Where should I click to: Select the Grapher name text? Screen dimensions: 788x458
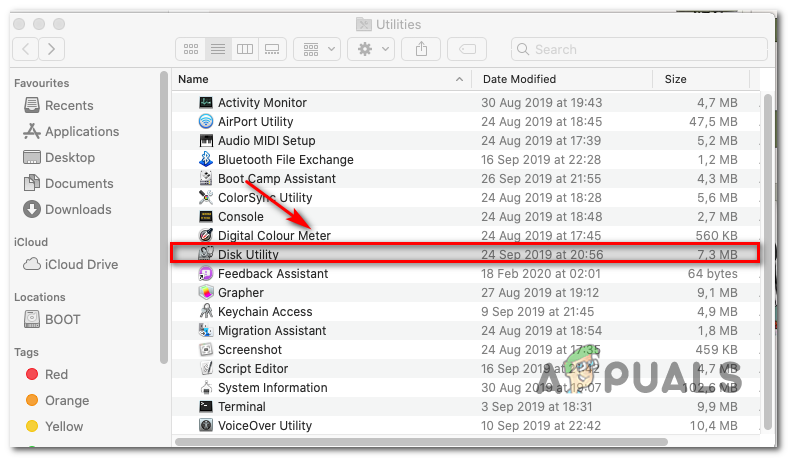(x=241, y=293)
